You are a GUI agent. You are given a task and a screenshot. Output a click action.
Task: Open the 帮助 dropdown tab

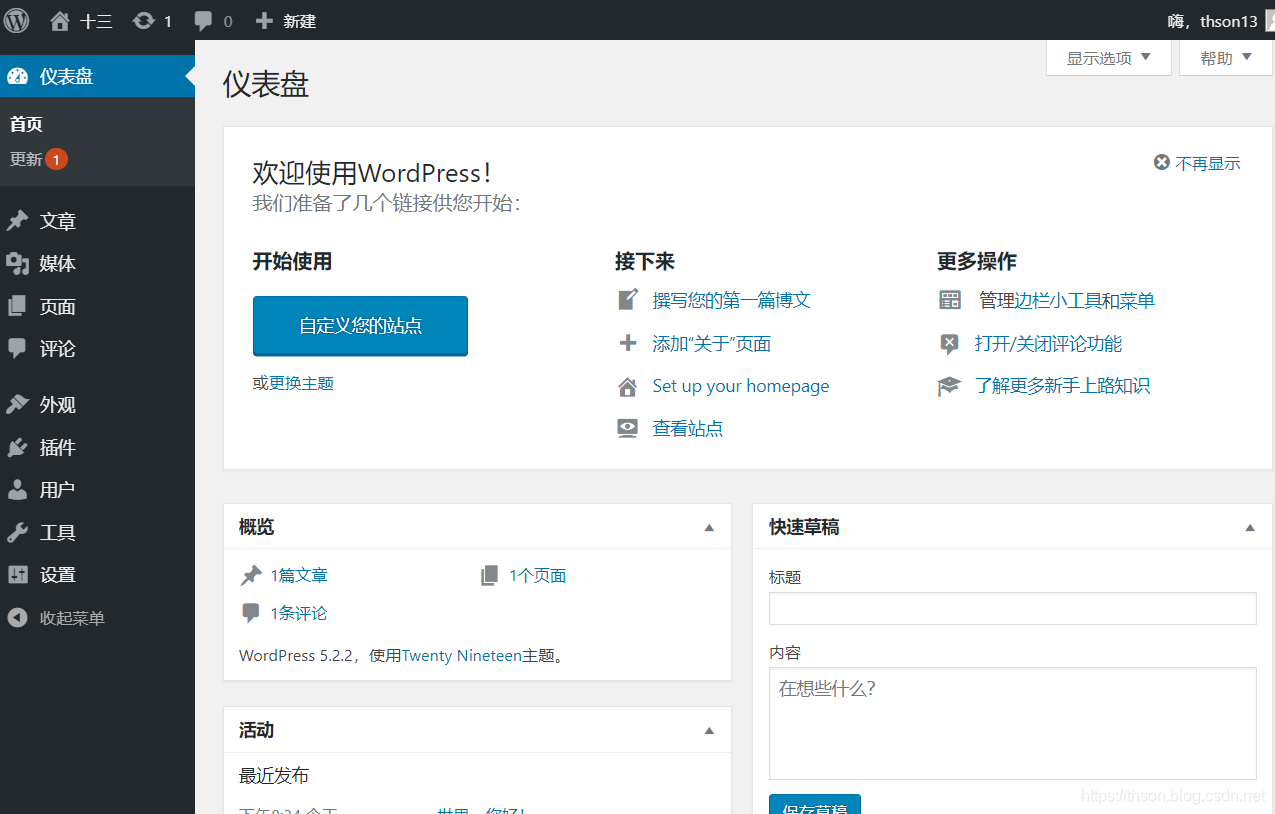(x=1226, y=58)
